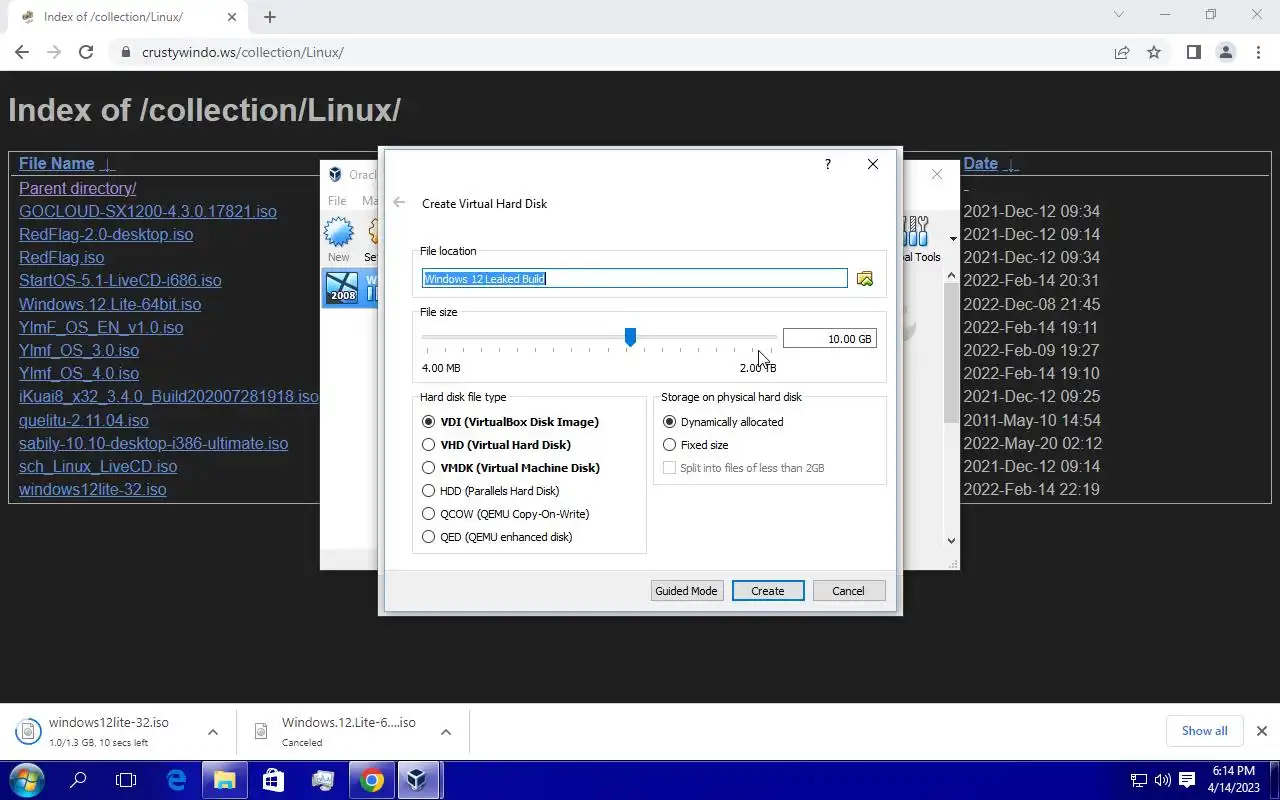Reload the browser page

click(86, 52)
